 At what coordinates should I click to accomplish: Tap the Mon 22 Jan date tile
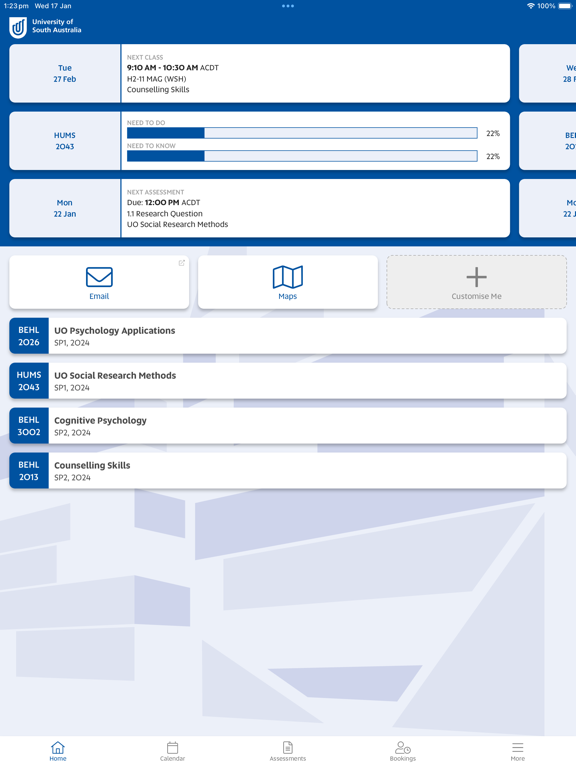[65, 208]
